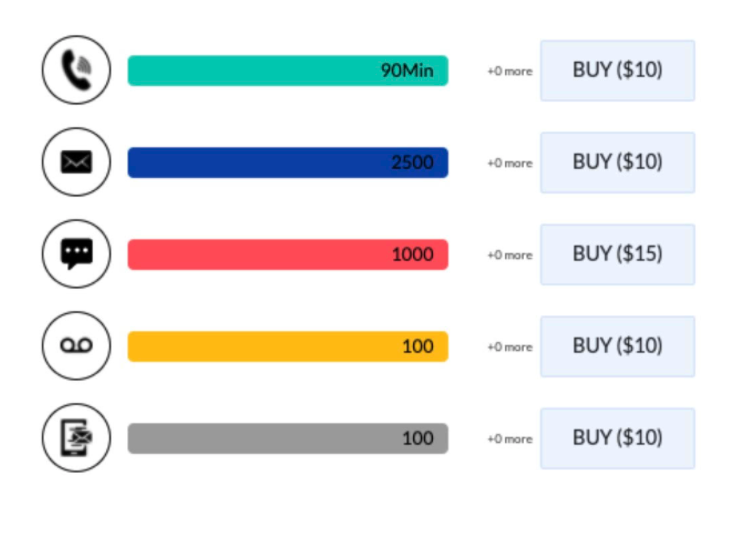Click the gray 100 usage bar
Screen dimensions: 749x560
point(288,439)
